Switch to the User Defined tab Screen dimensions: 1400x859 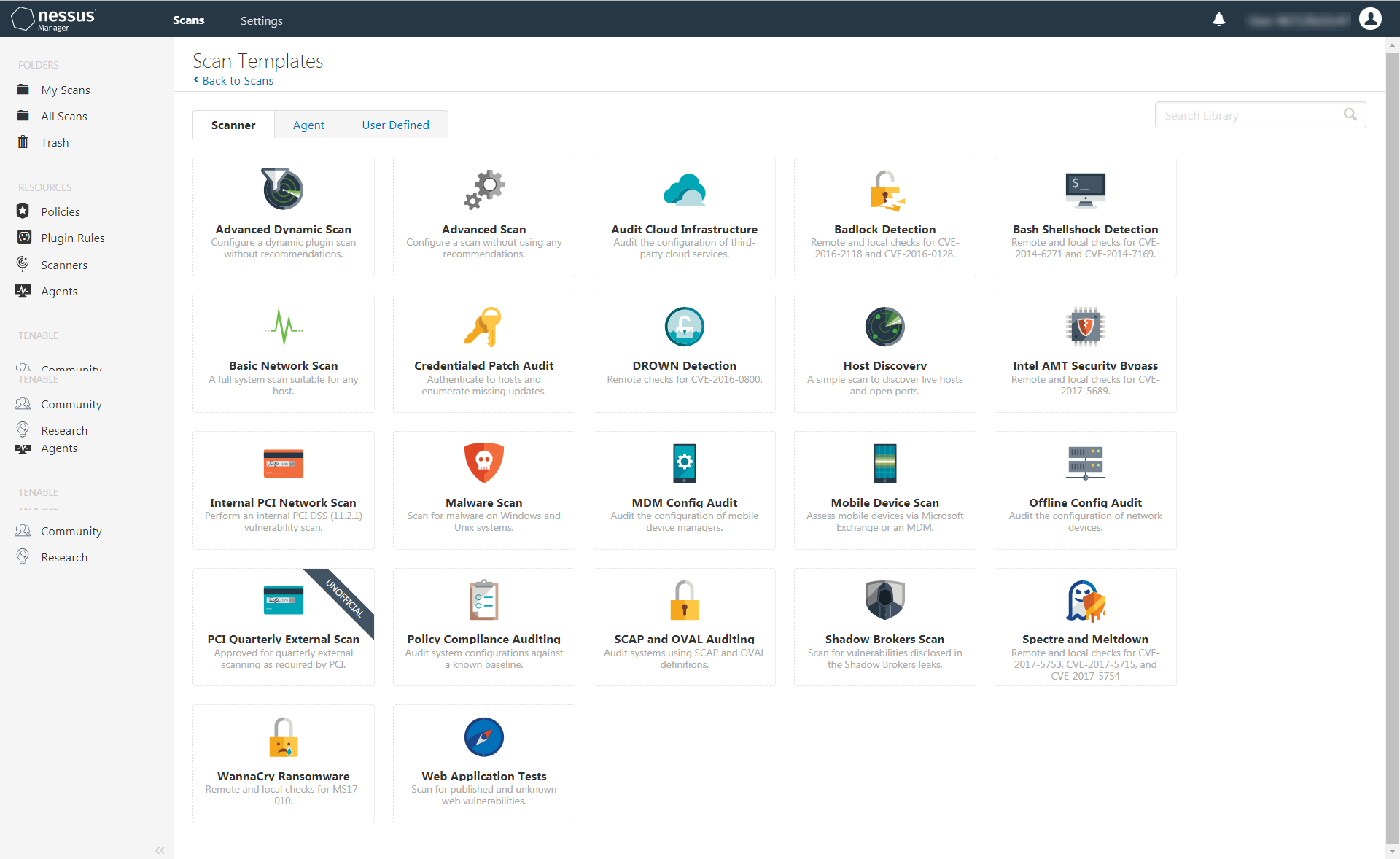tap(395, 125)
